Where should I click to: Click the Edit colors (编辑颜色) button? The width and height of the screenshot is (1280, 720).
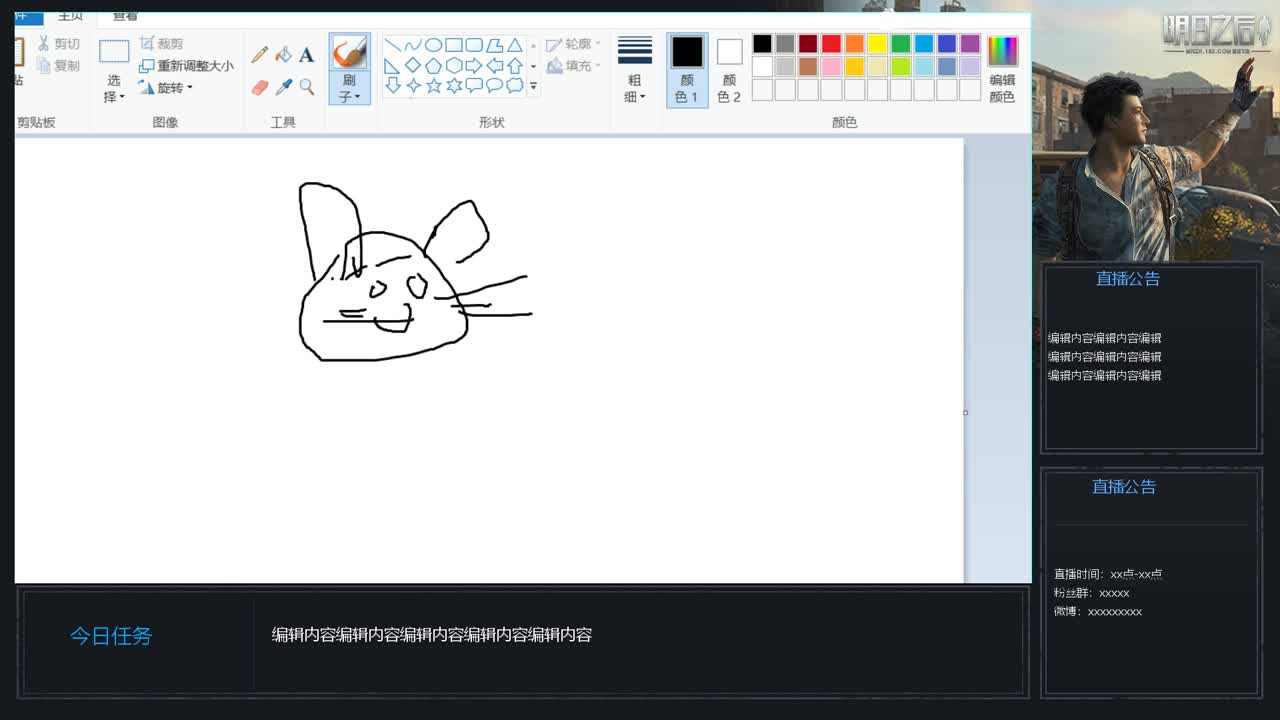pyautogui.click(x=1002, y=70)
